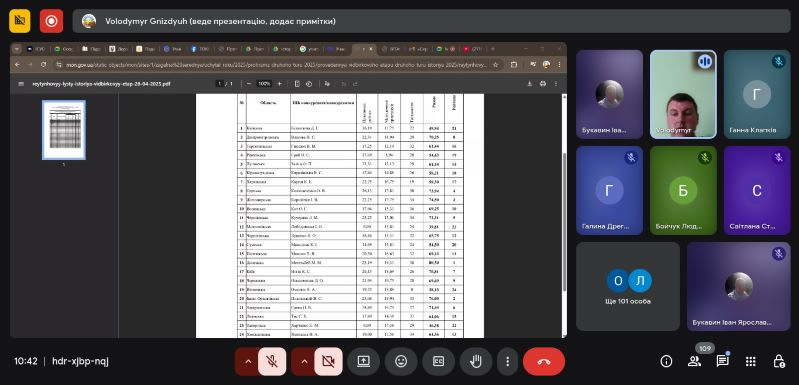Open host controls lock icon
Viewport: 799px width, 385px height.
click(779, 362)
